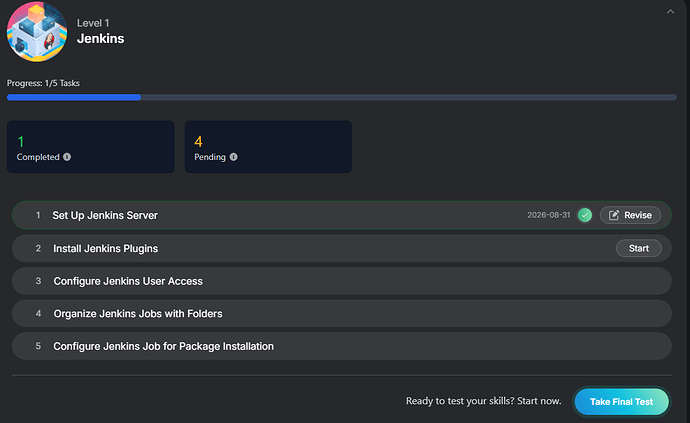This screenshot has width=690, height=423.
Task: Click the Jenkins course avatar image
Action: pos(37,32)
